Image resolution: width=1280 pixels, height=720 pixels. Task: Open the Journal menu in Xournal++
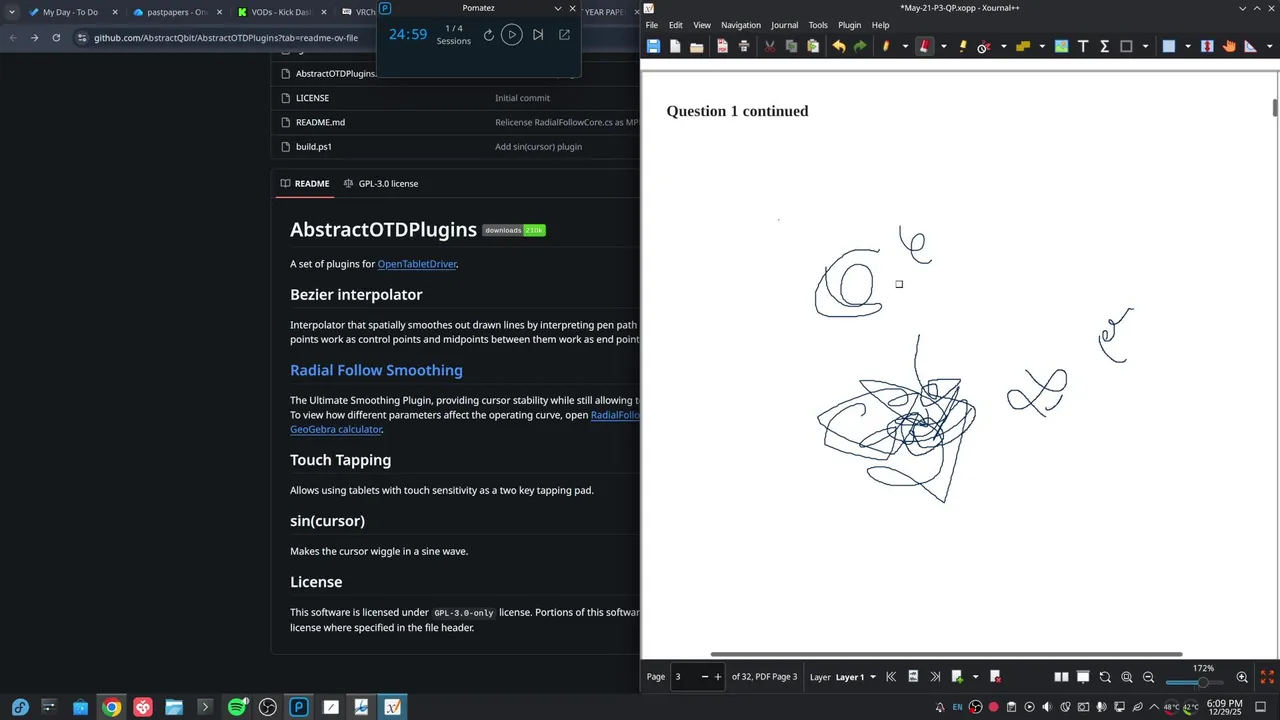(x=784, y=25)
